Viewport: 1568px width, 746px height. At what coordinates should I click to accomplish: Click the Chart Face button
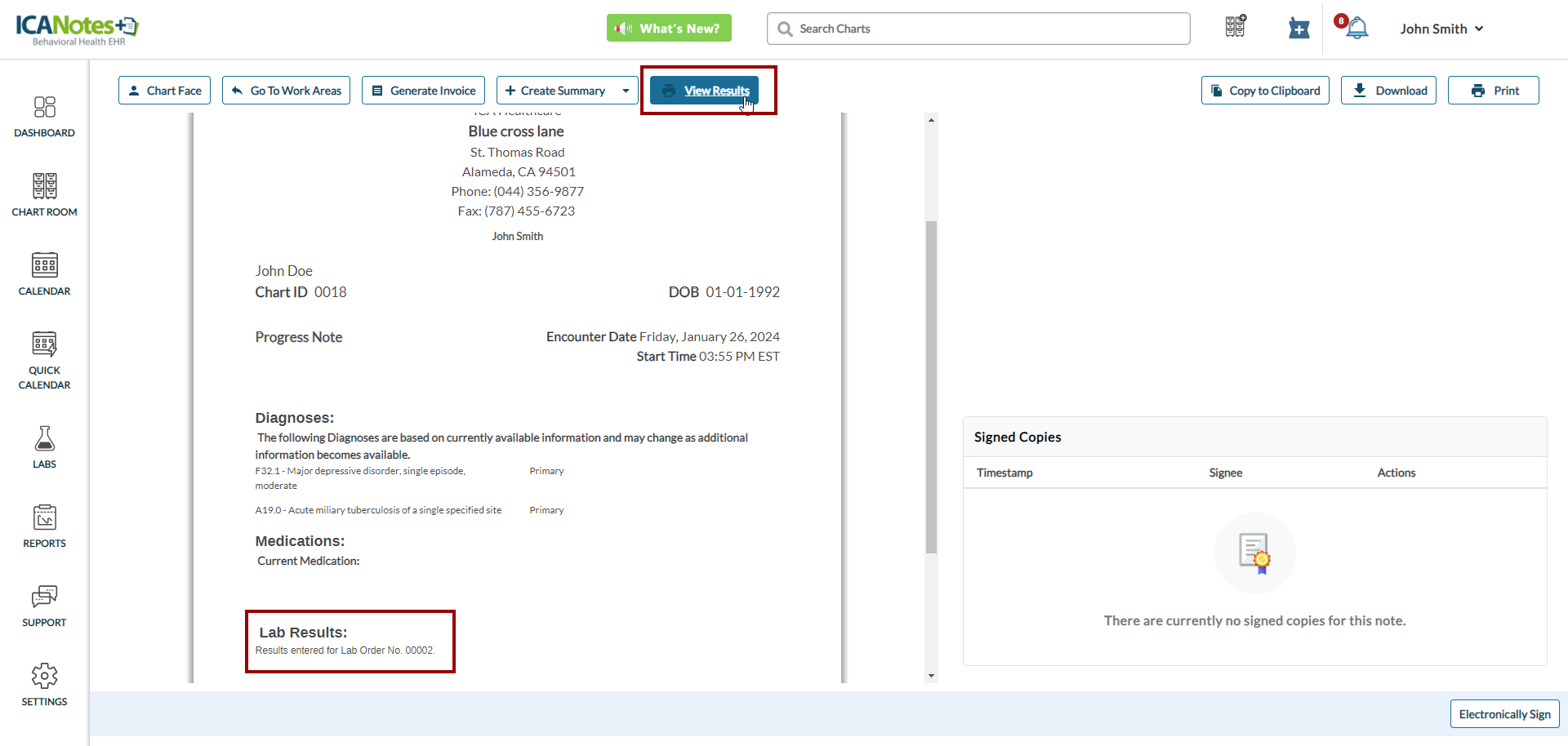coord(164,91)
